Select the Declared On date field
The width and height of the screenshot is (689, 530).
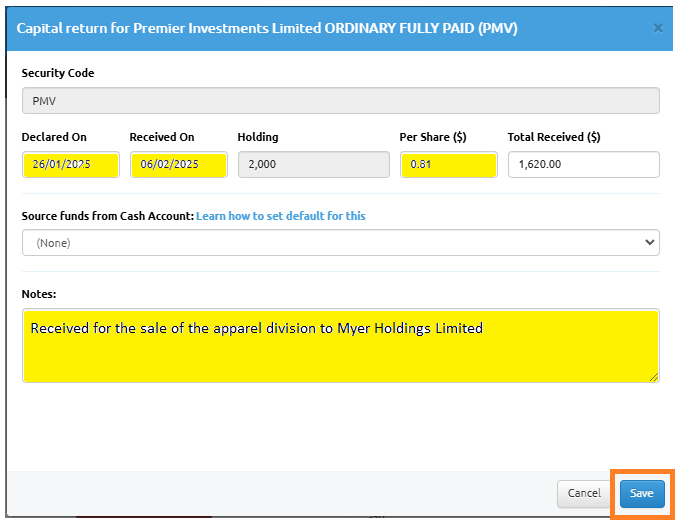pos(71,164)
